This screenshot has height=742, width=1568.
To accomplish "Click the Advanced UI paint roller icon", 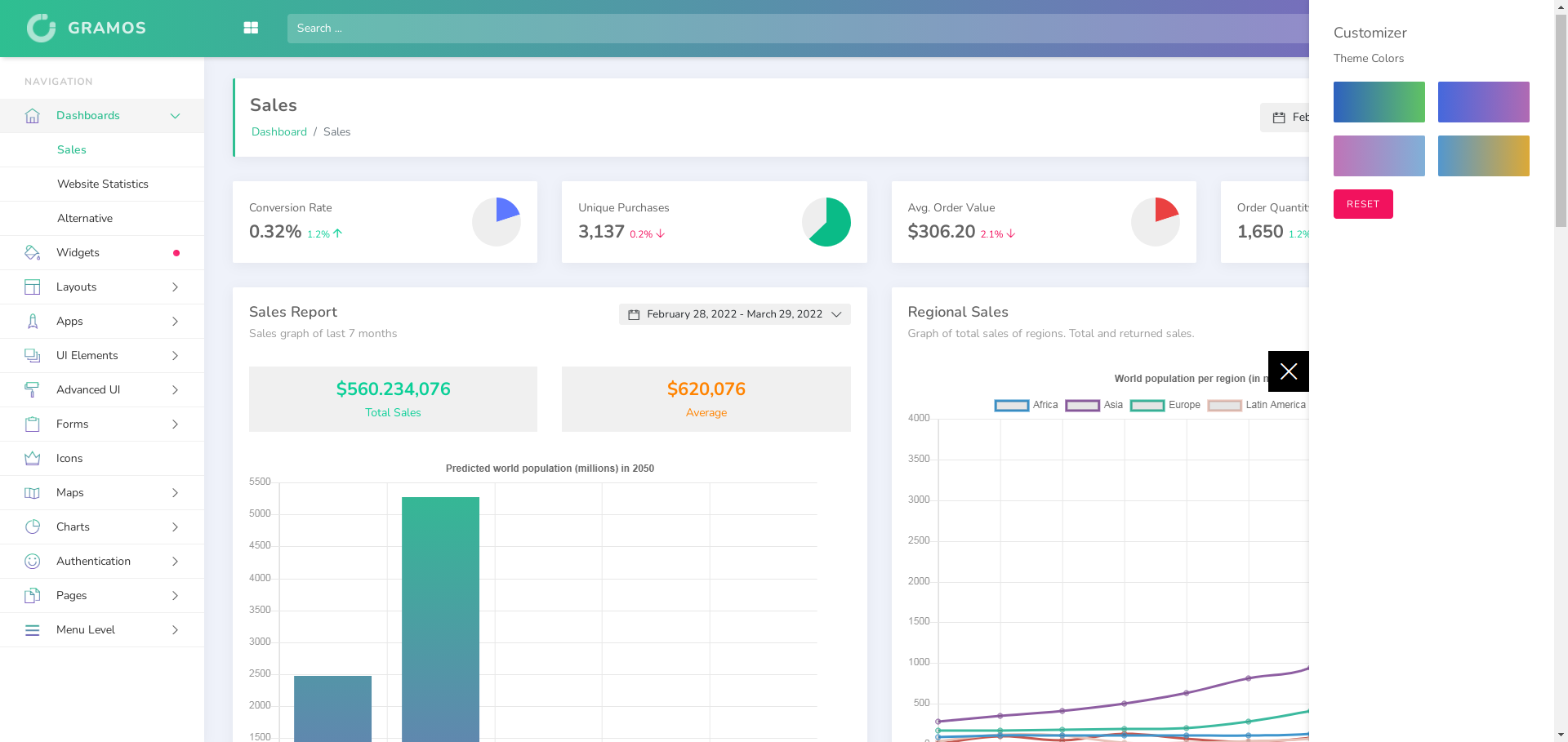I will [33, 390].
